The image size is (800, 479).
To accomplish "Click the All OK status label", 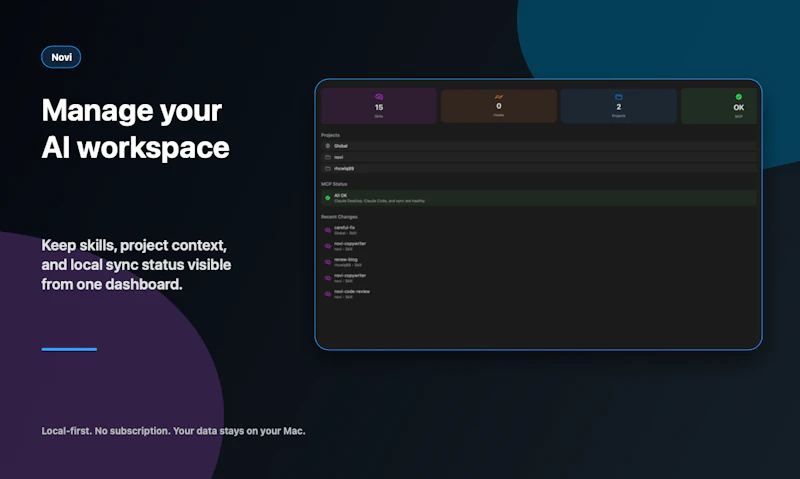I will (340, 195).
